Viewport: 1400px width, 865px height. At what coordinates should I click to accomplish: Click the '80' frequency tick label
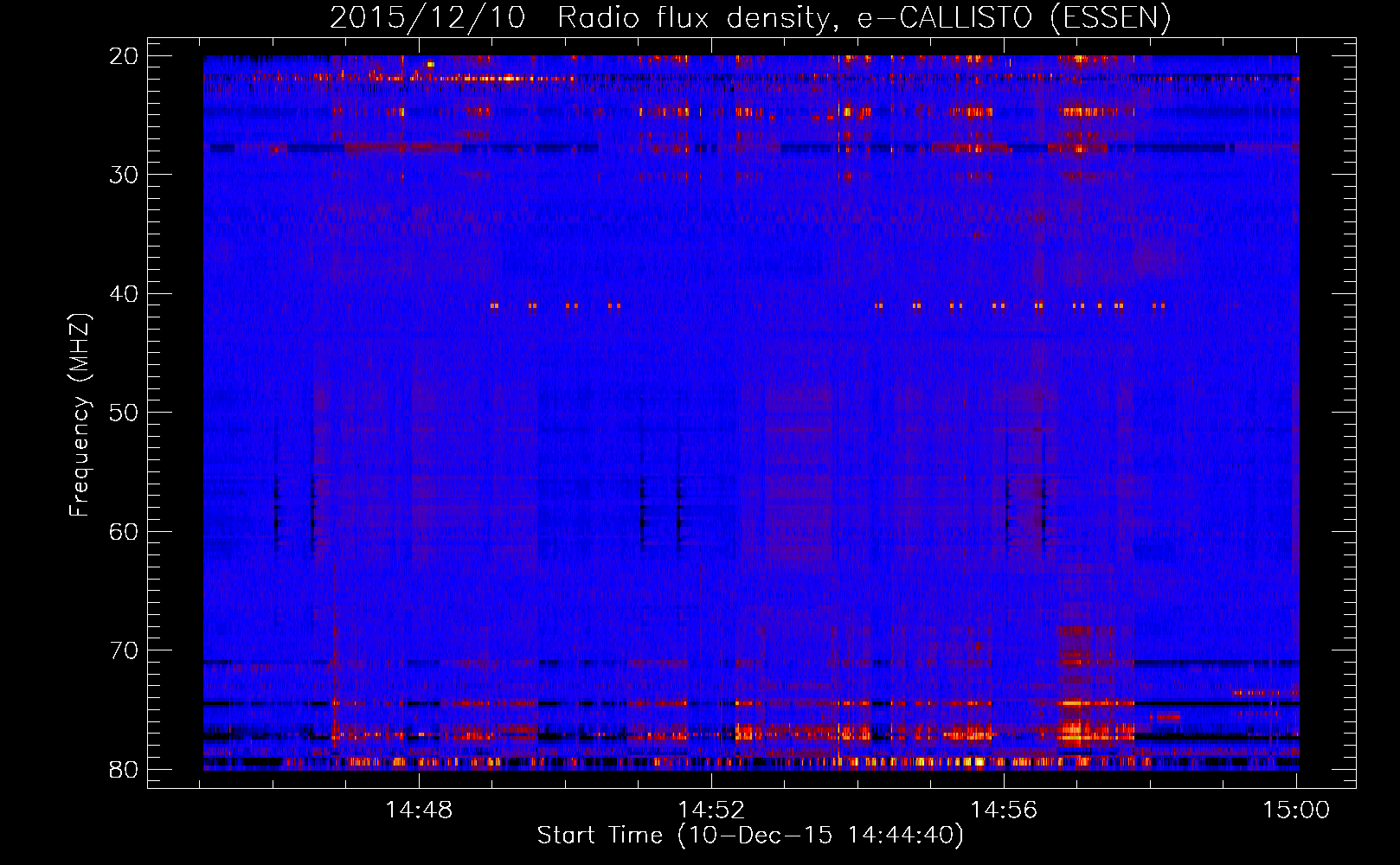[125, 769]
